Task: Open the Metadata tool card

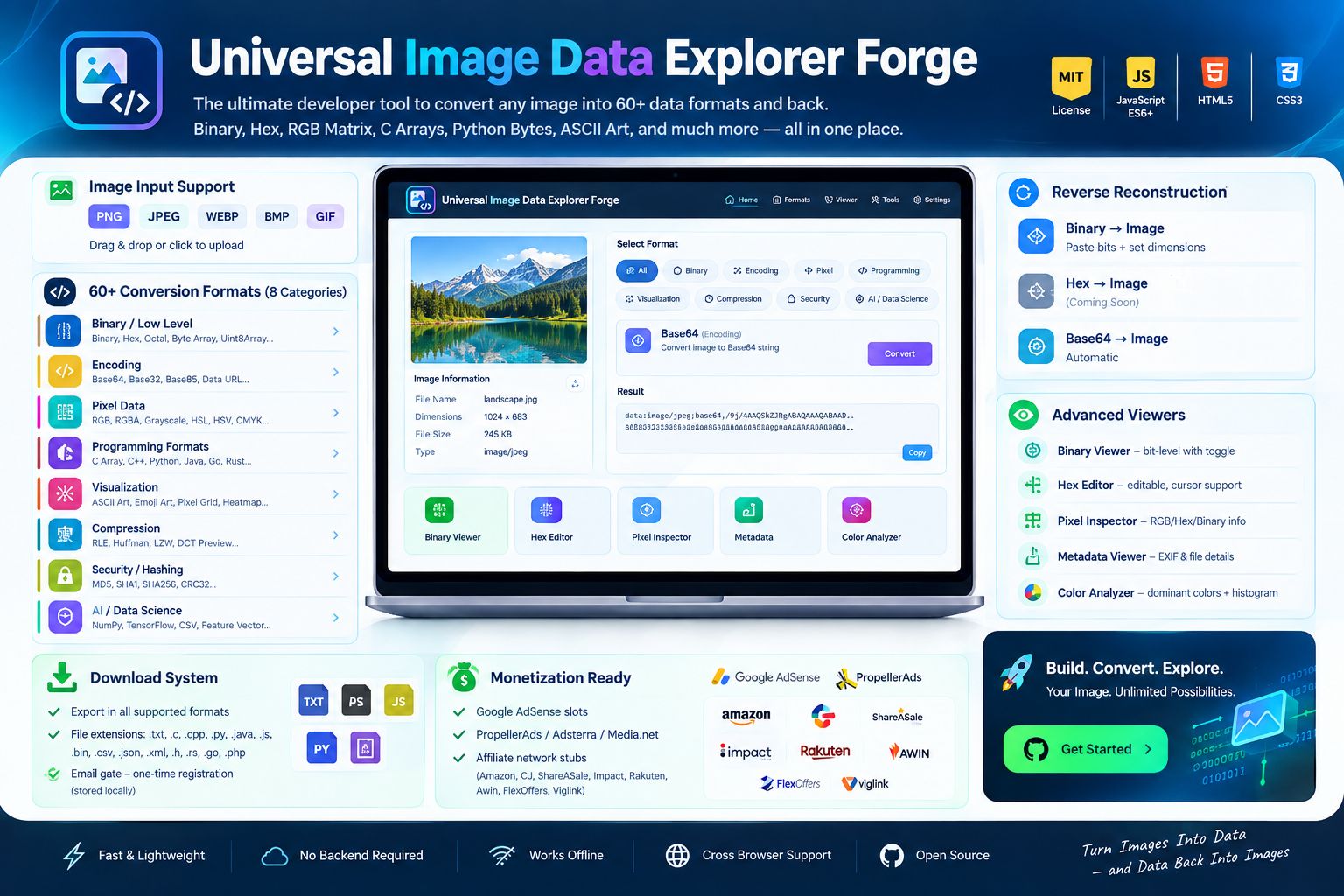Action: pyautogui.click(x=769, y=521)
